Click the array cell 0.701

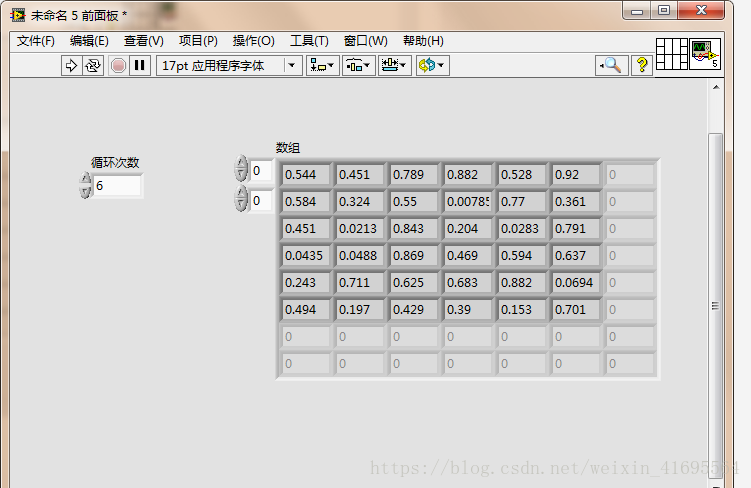pyautogui.click(x=576, y=310)
